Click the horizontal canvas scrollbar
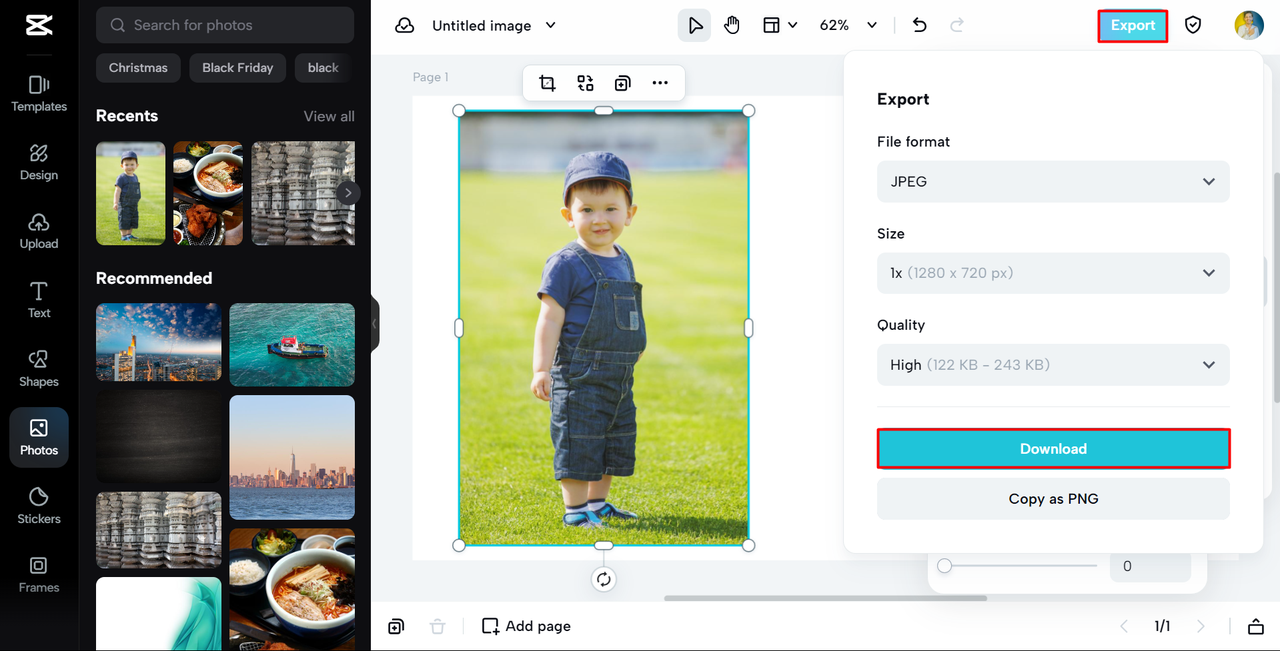 (x=825, y=598)
